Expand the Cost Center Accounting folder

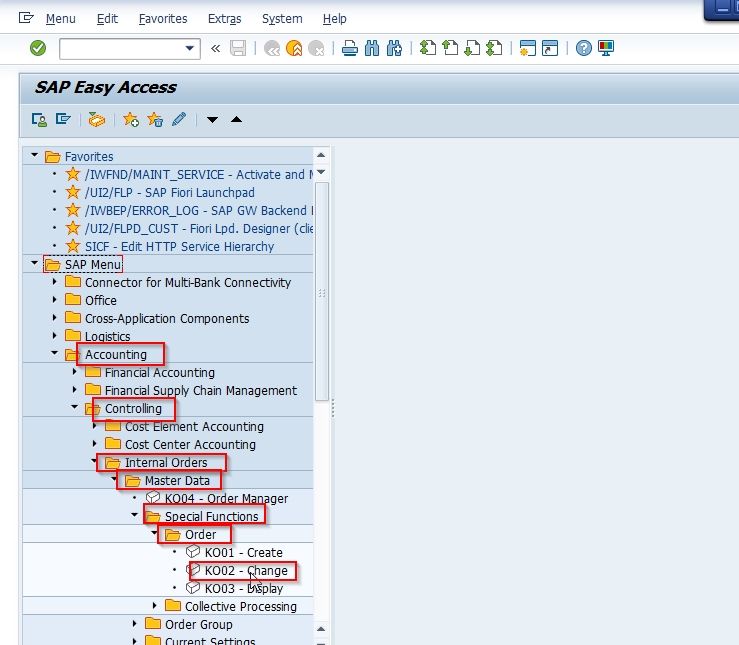(x=94, y=444)
